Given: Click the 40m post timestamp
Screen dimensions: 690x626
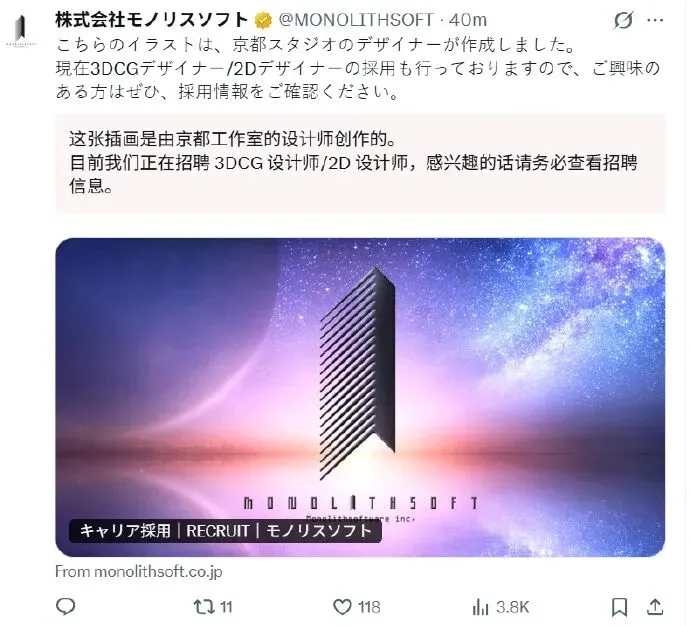Looking at the screenshot, I should [x=467, y=20].
